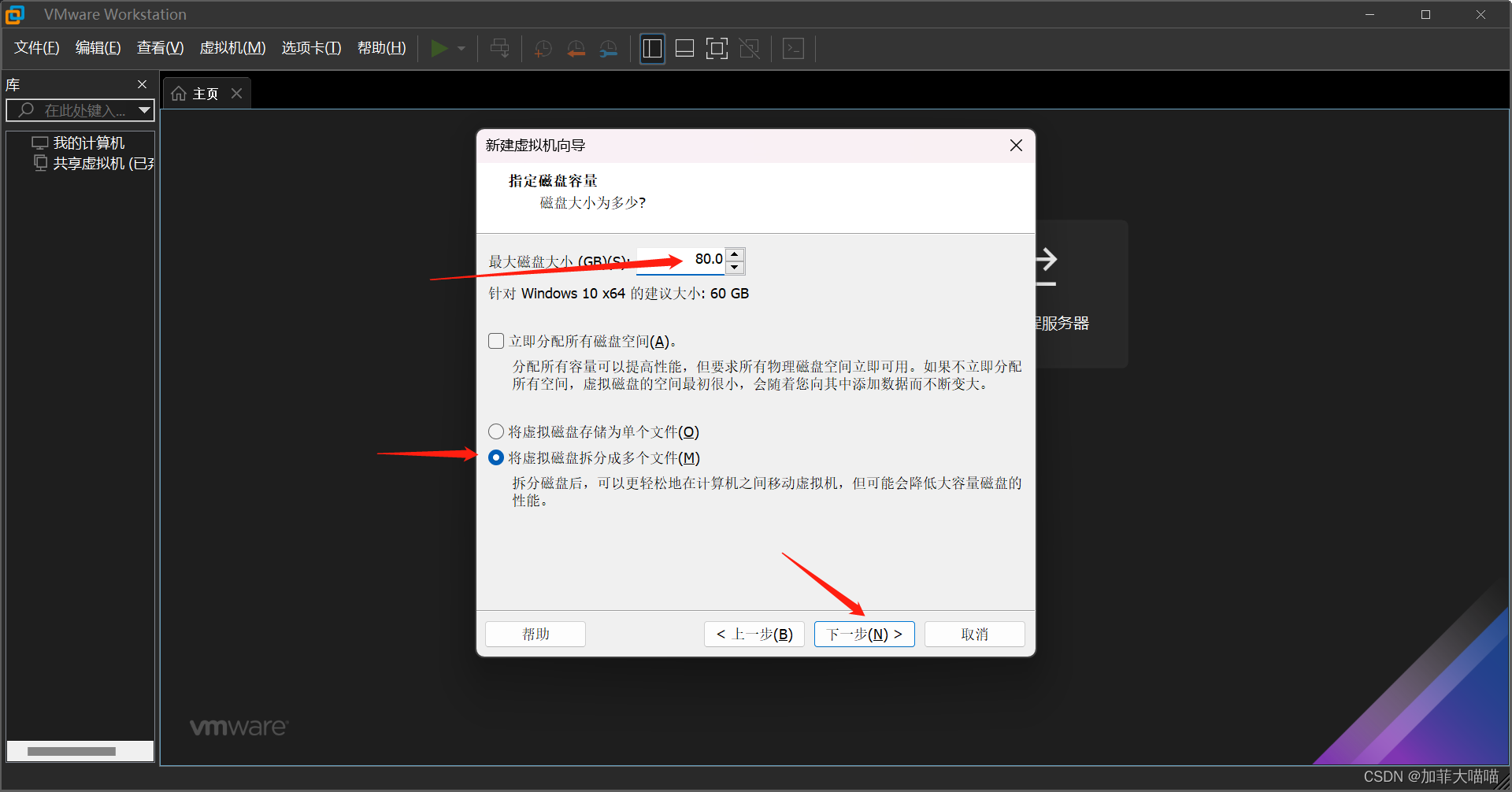The image size is (1512, 792).
Task: Open the 文件(F) menu
Action: 37,48
